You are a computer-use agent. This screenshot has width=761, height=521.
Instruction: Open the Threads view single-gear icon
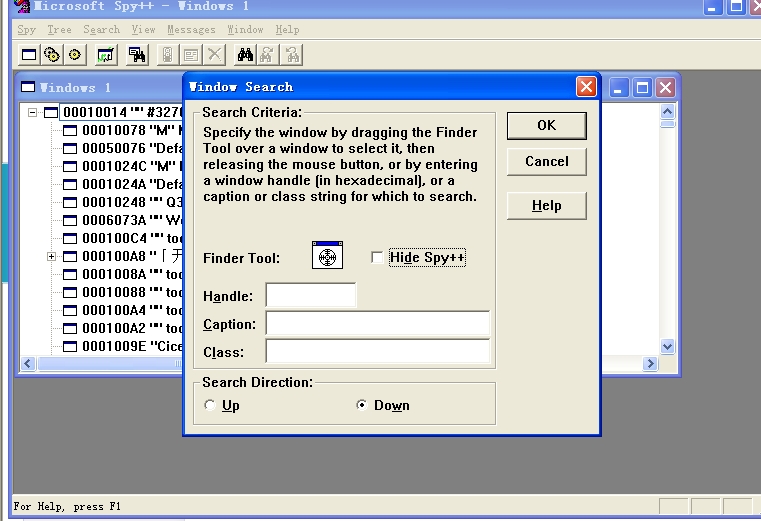[x=75, y=55]
